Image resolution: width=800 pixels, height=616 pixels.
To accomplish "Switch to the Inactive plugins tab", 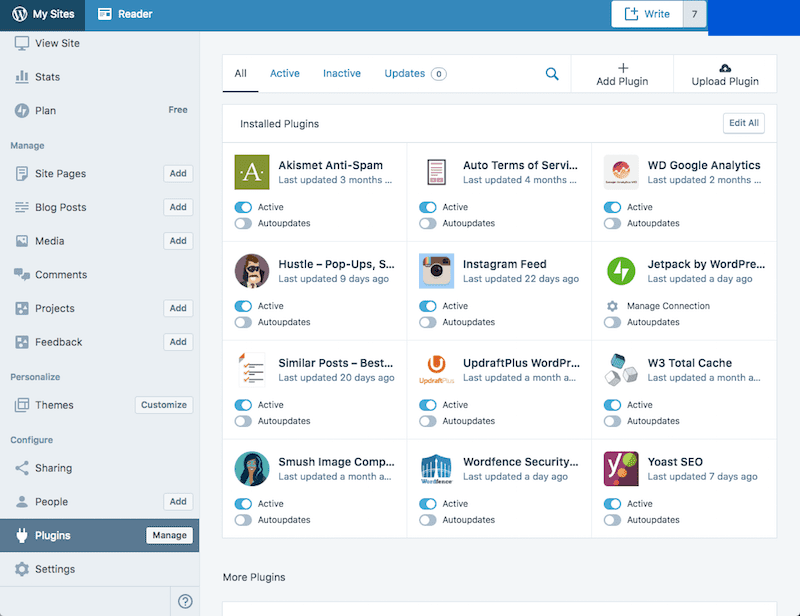I will (x=342, y=73).
